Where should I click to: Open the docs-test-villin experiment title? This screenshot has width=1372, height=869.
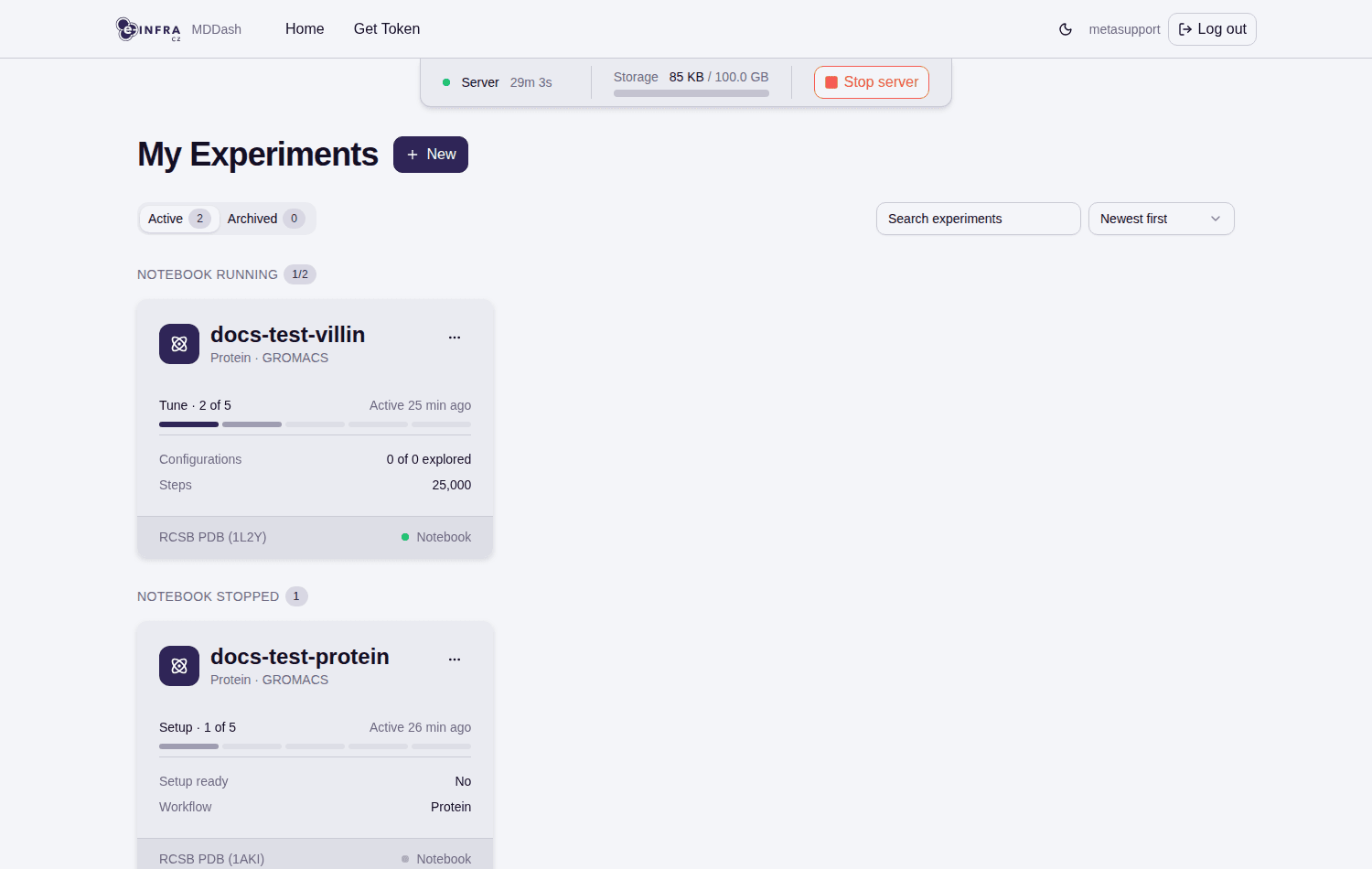pyautogui.click(x=287, y=335)
